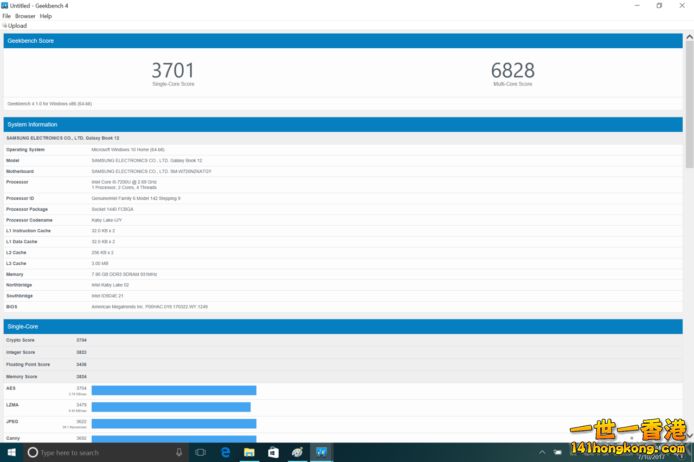The width and height of the screenshot is (694, 462).
Task: Click the 'AES' benchmark label
Action: click(x=11, y=388)
